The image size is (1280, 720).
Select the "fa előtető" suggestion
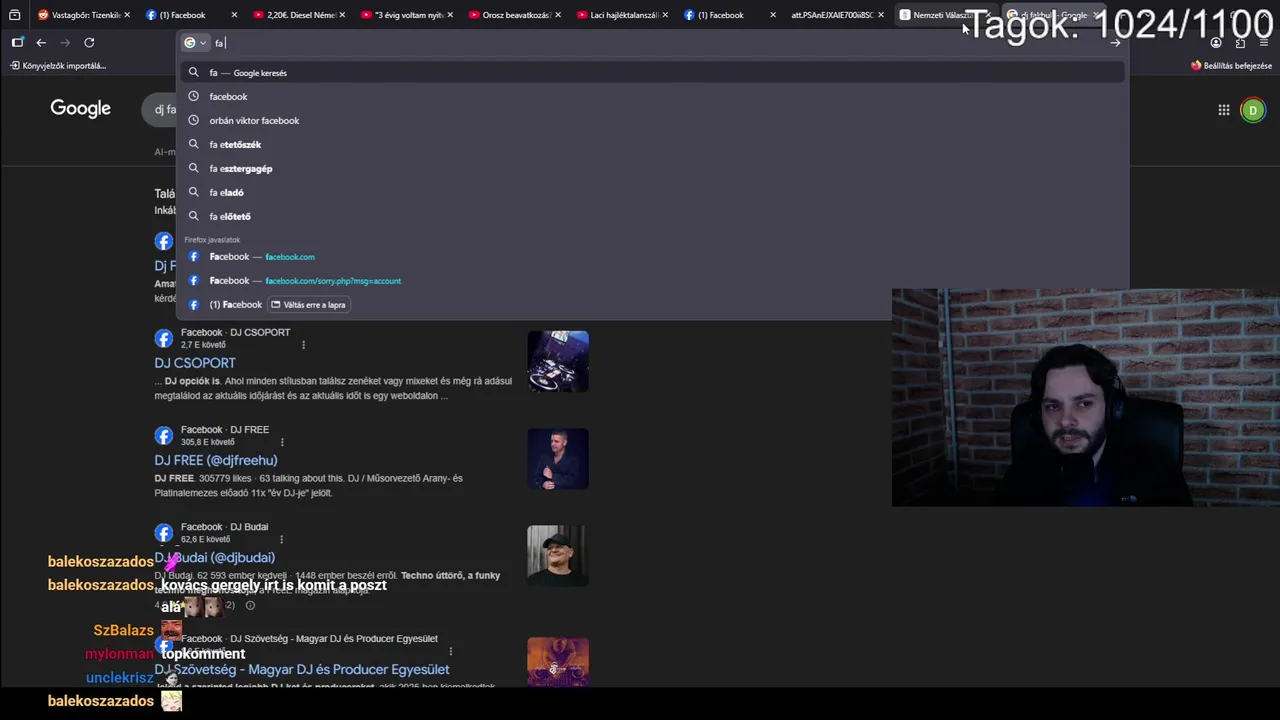652,217
